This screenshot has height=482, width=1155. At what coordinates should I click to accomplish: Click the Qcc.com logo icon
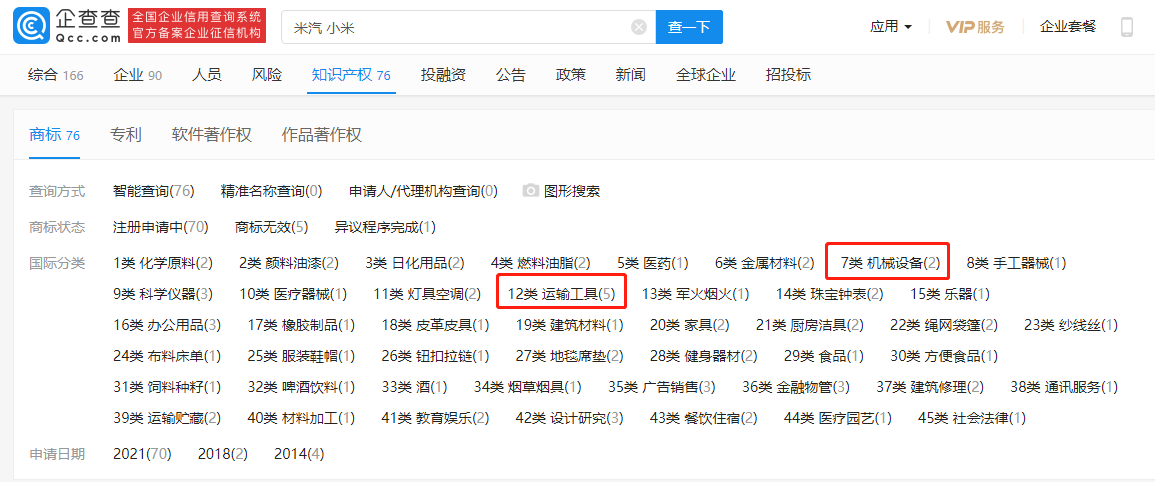click(31, 26)
